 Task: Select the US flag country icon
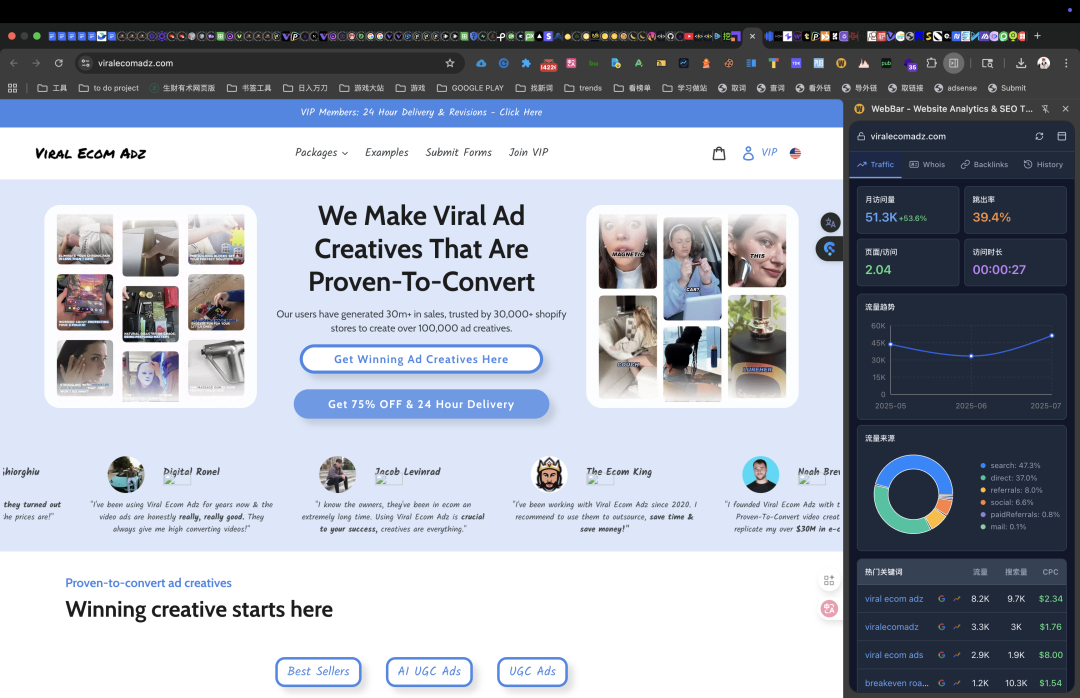pyautogui.click(x=795, y=153)
